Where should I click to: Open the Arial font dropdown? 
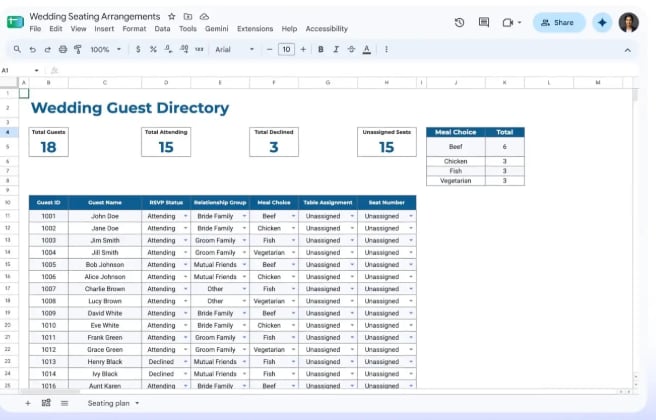(x=234, y=49)
